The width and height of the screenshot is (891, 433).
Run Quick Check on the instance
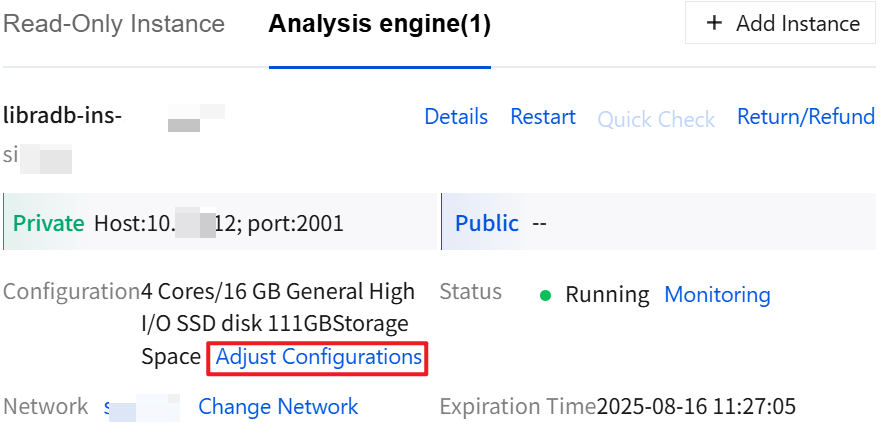pyautogui.click(x=656, y=120)
